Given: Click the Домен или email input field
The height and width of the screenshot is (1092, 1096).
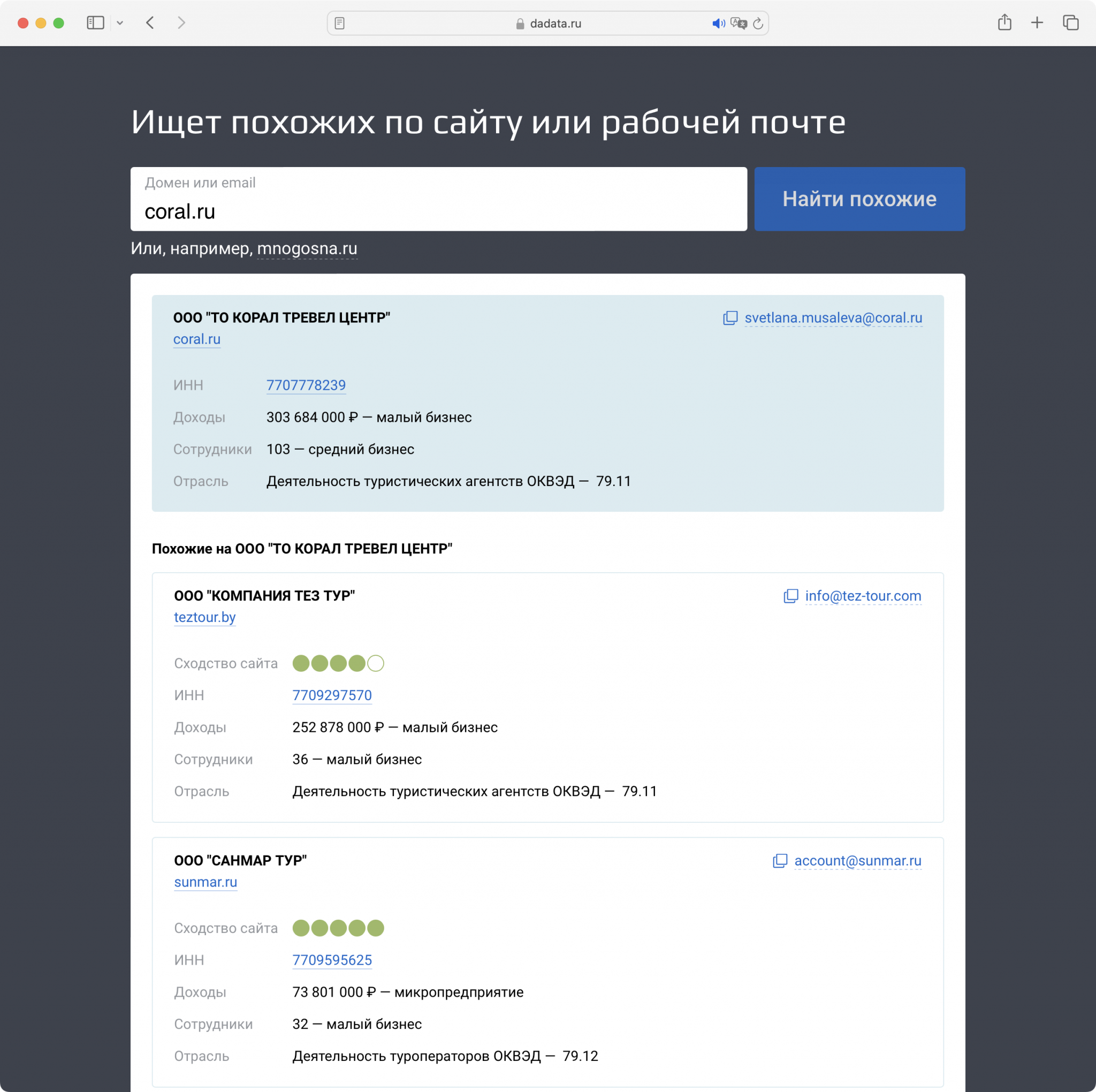Looking at the screenshot, I should [438, 211].
